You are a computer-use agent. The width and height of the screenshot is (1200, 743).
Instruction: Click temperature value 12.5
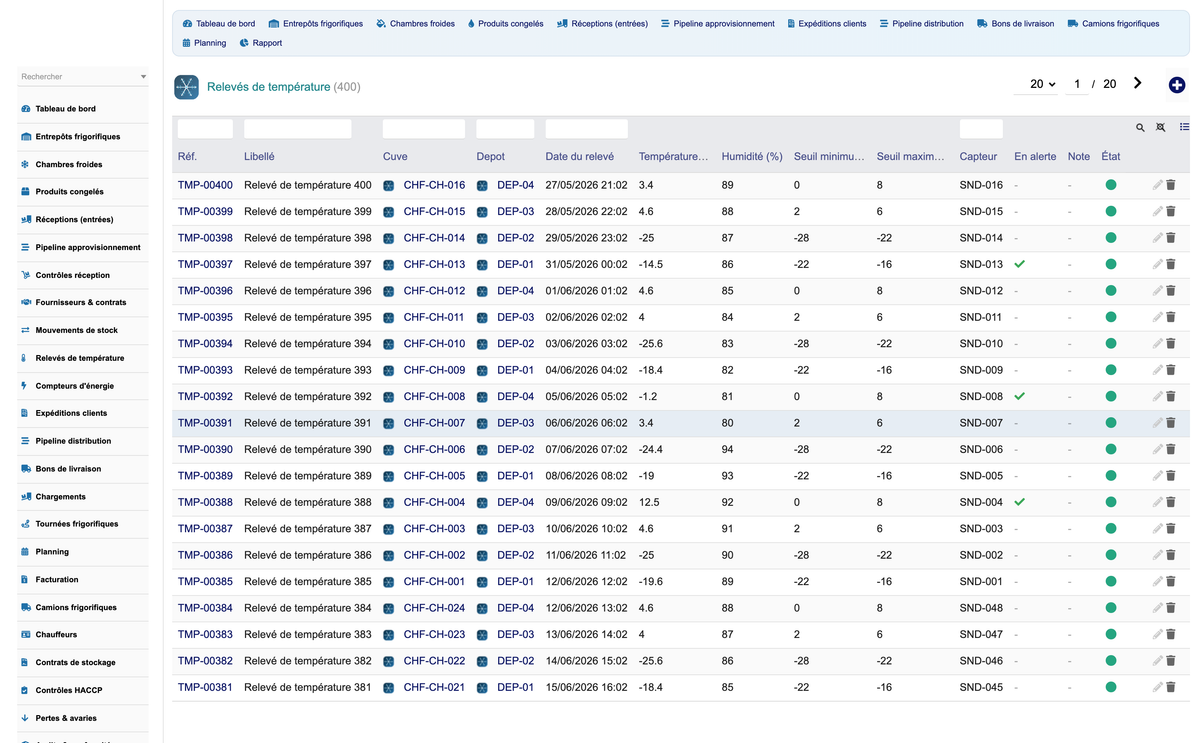[649, 502]
